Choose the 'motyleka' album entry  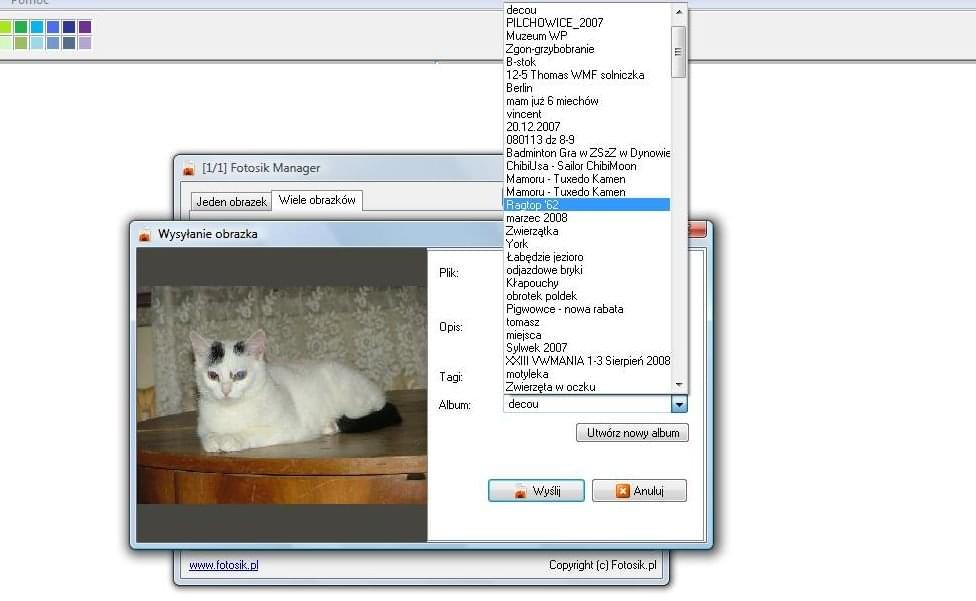point(586,374)
